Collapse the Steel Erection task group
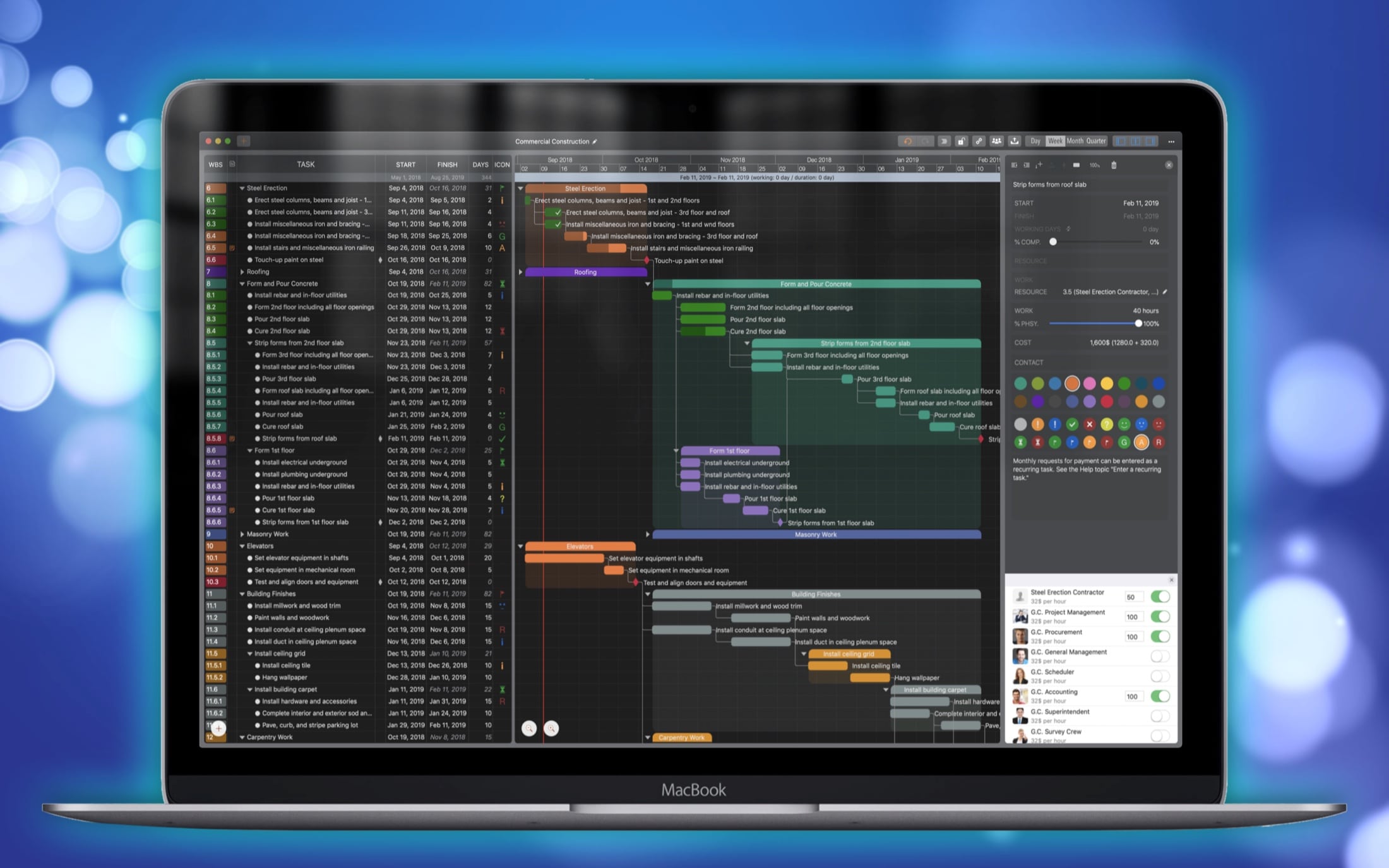Screen dimensions: 1389x868 242,188
